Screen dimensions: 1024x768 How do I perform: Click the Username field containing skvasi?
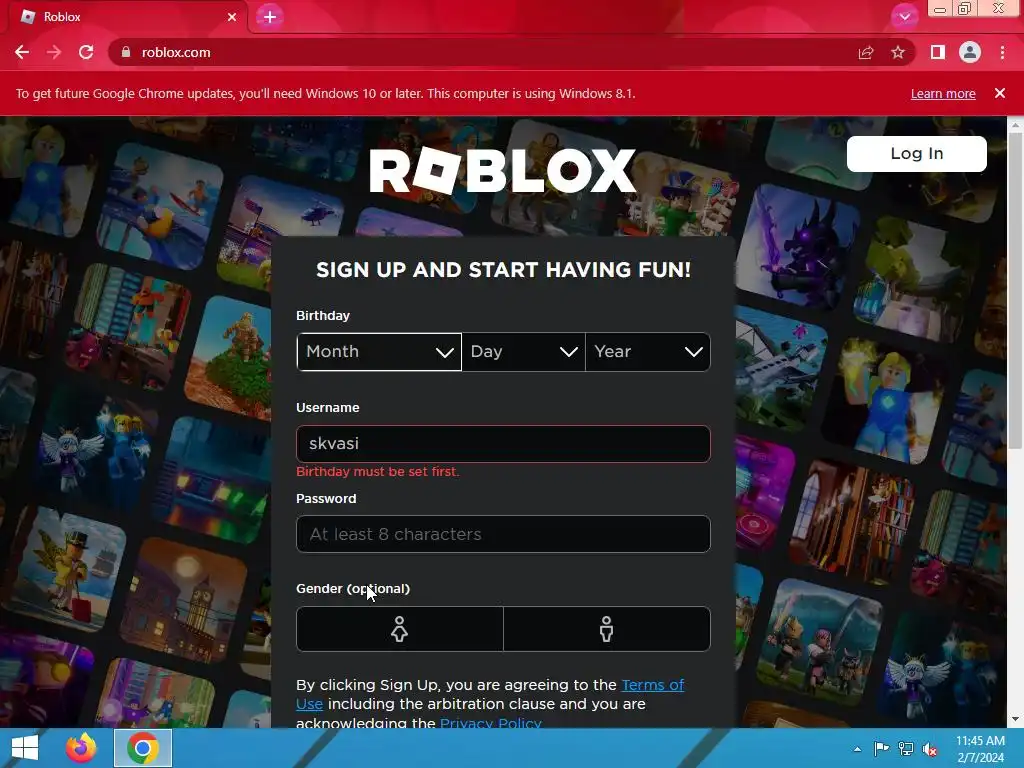503,444
